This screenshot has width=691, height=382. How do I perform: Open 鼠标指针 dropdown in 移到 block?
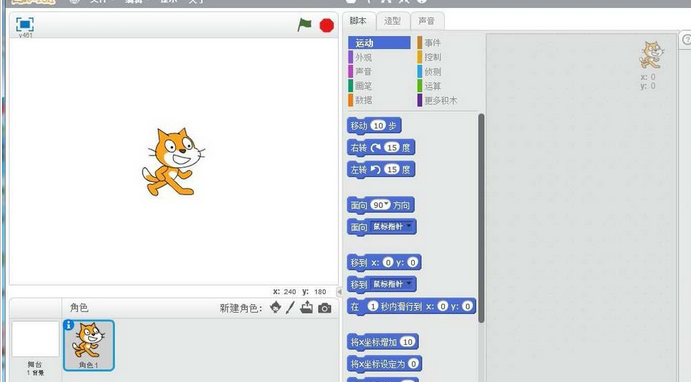[409, 283]
